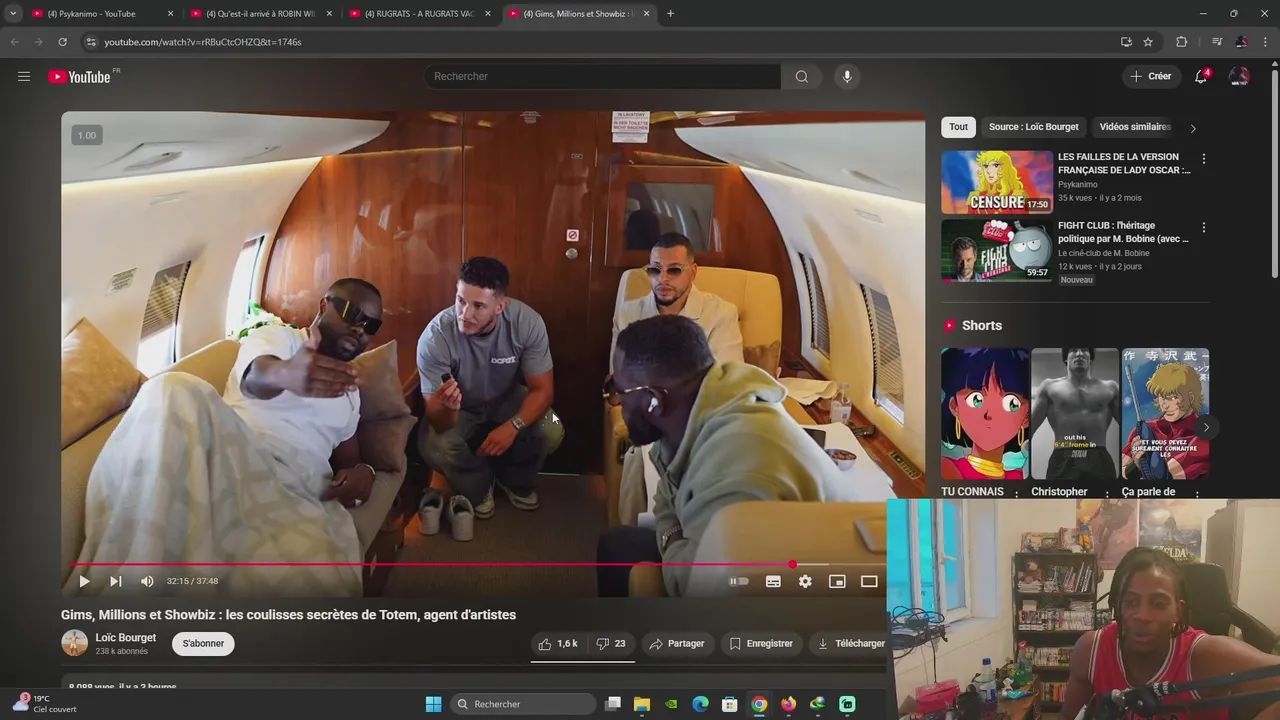The height and width of the screenshot is (720, 1280).
Task: Show more filter chips with arrow
Action: pos(1193,128)
